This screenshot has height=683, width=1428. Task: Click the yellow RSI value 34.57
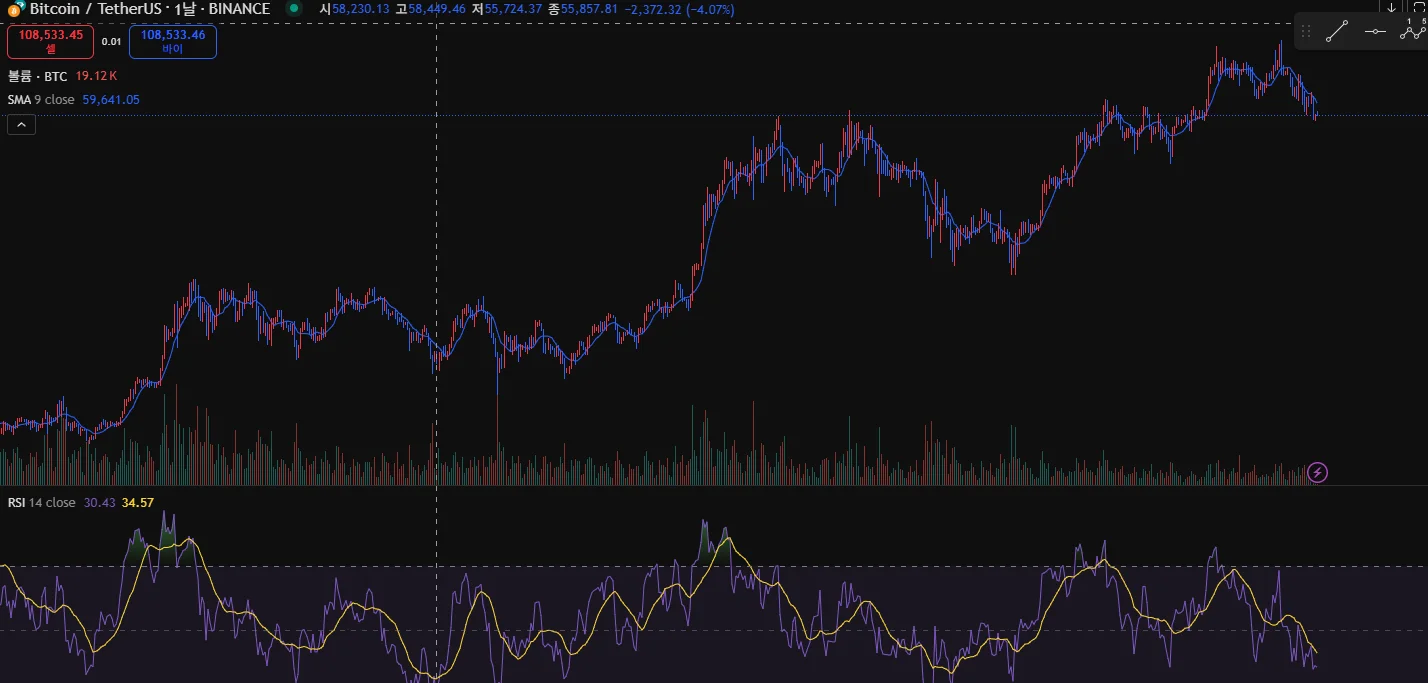pos(138,503)
